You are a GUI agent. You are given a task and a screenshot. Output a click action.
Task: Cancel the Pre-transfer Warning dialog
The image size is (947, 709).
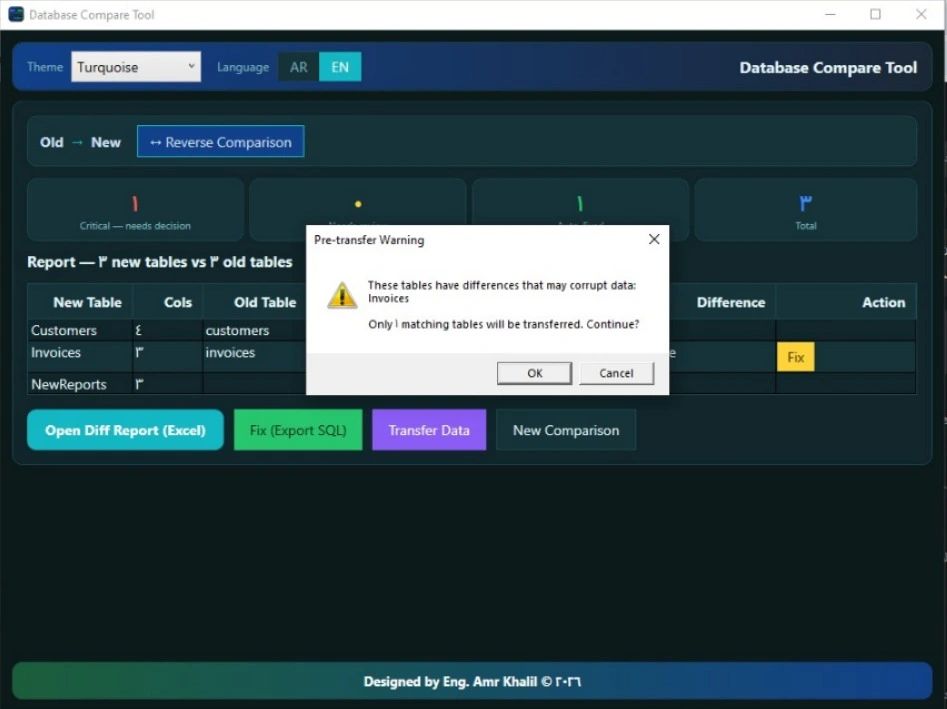point(617,373)
